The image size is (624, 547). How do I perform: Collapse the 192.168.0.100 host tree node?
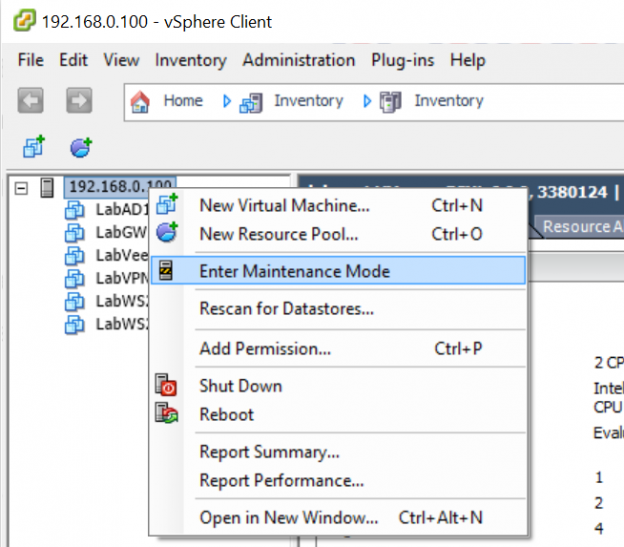21,188
